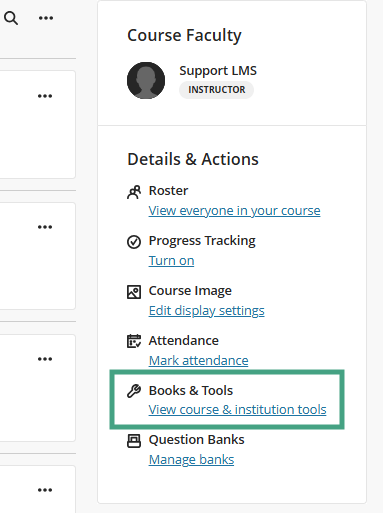
Task: Click the Question Banks icon
Action: pos(134,441)
